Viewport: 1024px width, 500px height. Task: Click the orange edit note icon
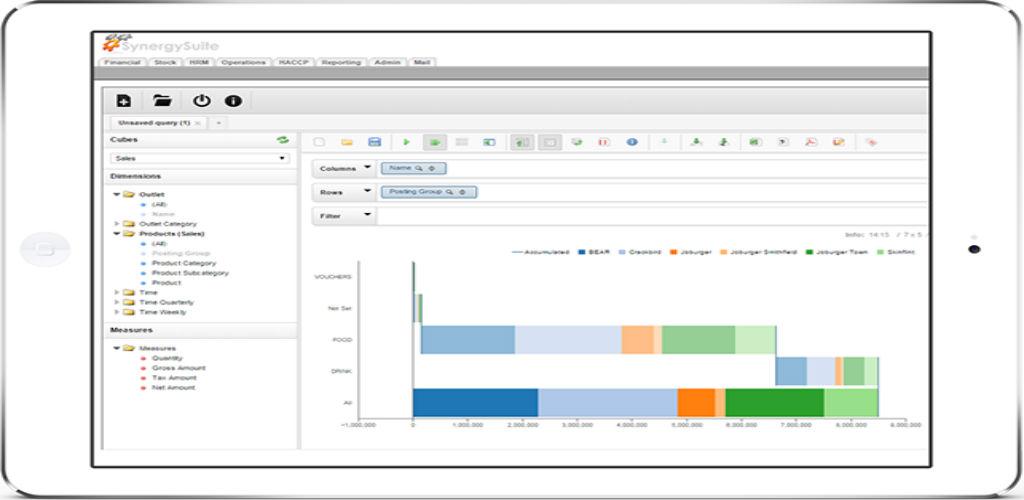(839, 142)
